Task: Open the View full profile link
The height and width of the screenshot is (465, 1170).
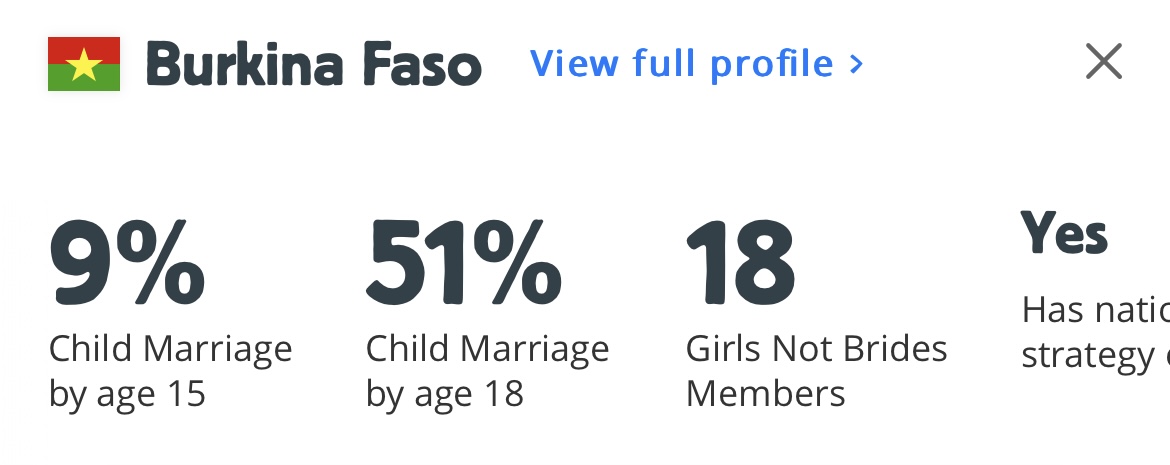Action: [680, 64]
